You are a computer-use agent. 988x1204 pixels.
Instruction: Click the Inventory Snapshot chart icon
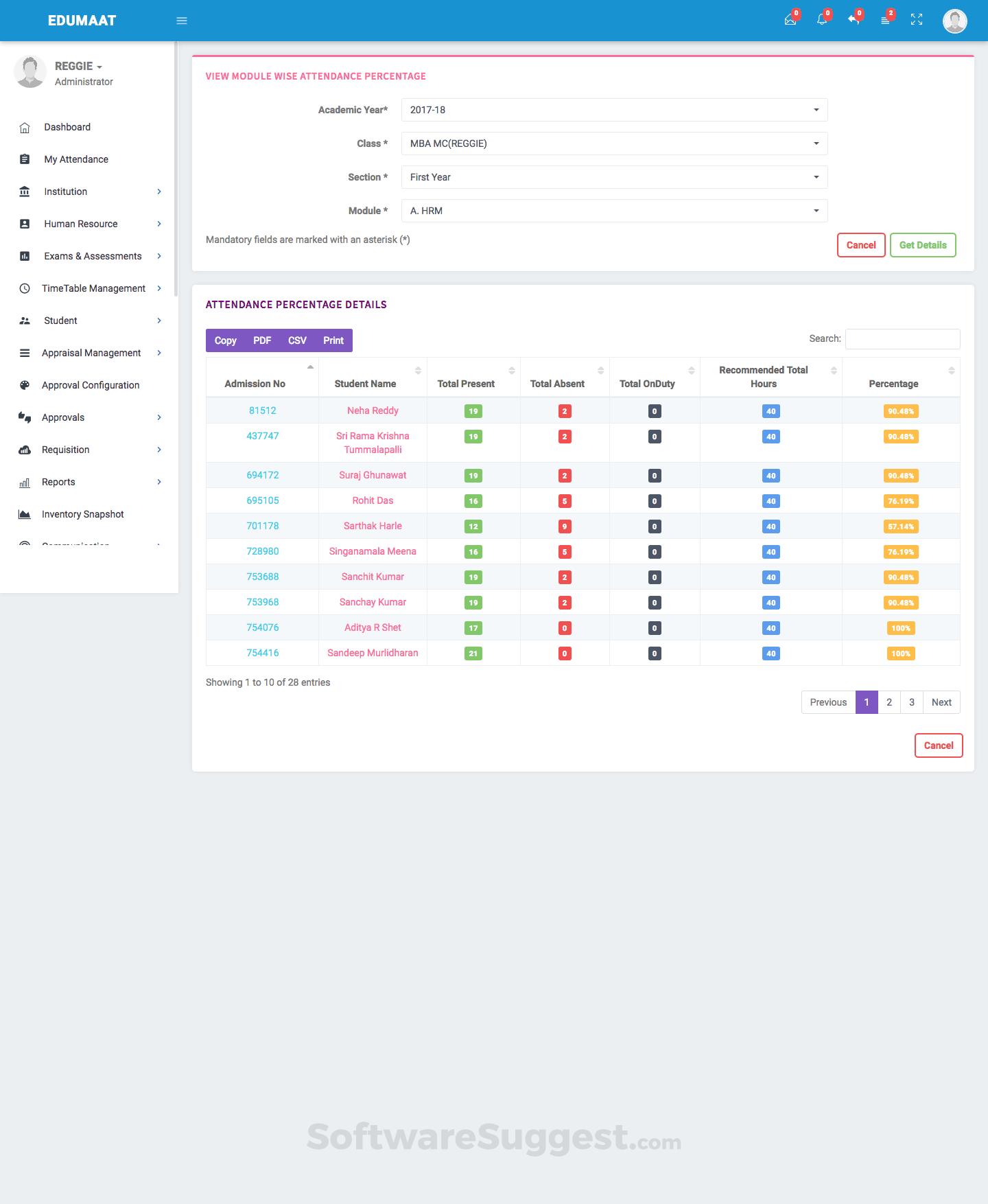(x=25, y=515)
